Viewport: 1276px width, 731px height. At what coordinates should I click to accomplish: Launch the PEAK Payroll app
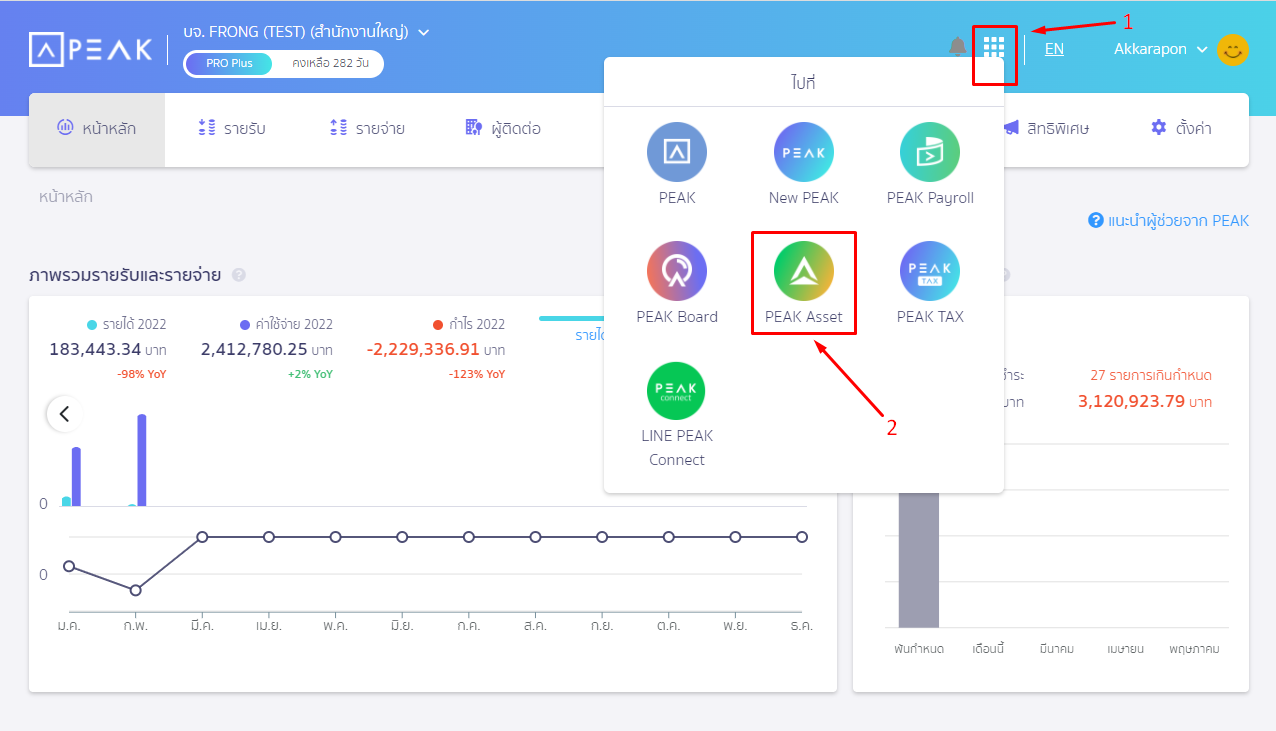point(930,152)
